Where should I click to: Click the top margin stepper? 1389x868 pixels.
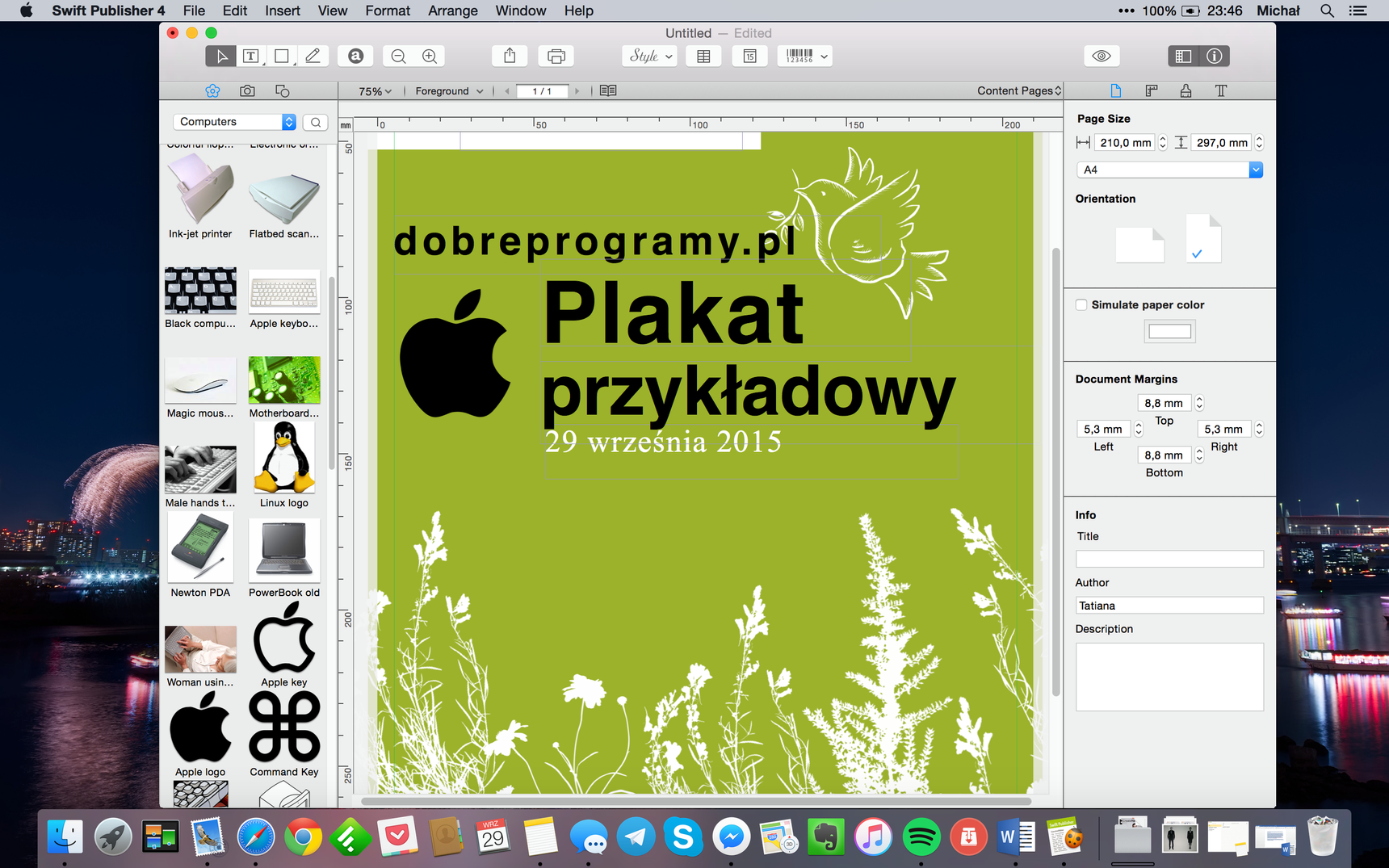point(1199,403)
